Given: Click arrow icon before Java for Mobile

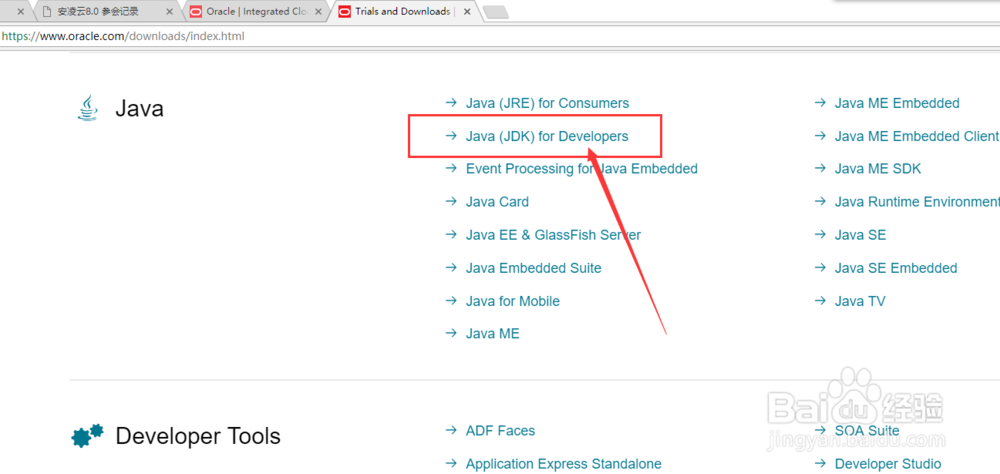Looking at the screenshot, I should (x=451, y=300).
